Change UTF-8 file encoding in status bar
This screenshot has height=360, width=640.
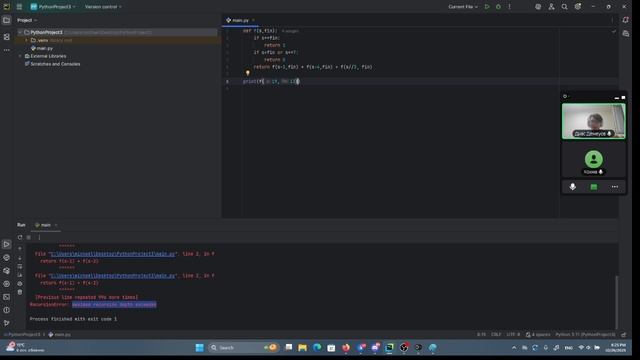[513, 335]
